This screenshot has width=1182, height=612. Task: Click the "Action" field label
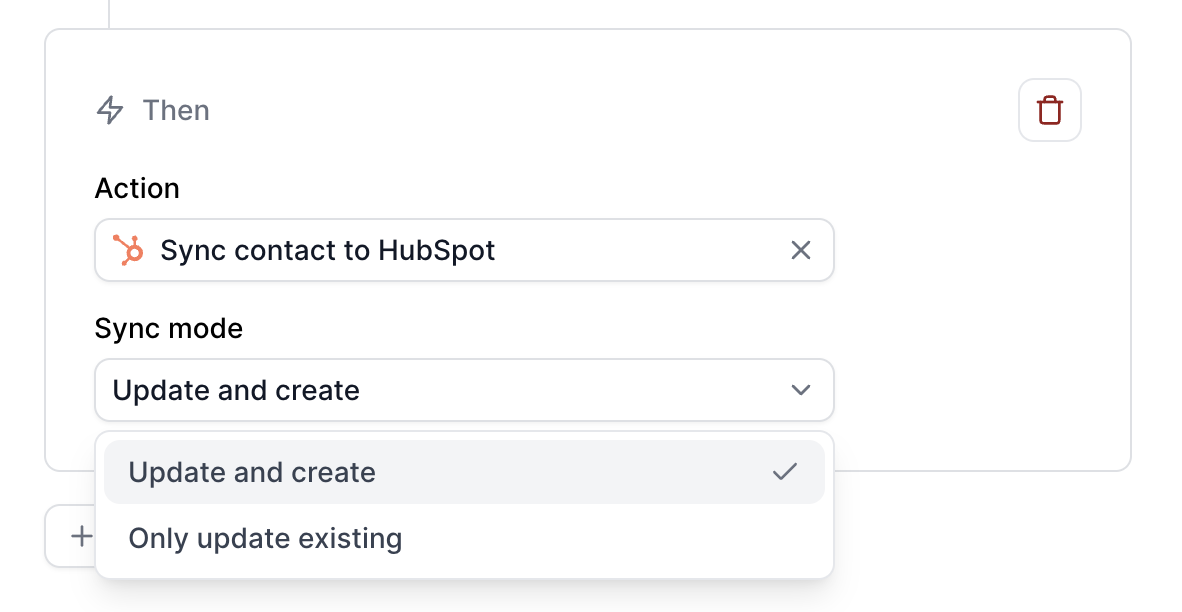coord(137,188)
